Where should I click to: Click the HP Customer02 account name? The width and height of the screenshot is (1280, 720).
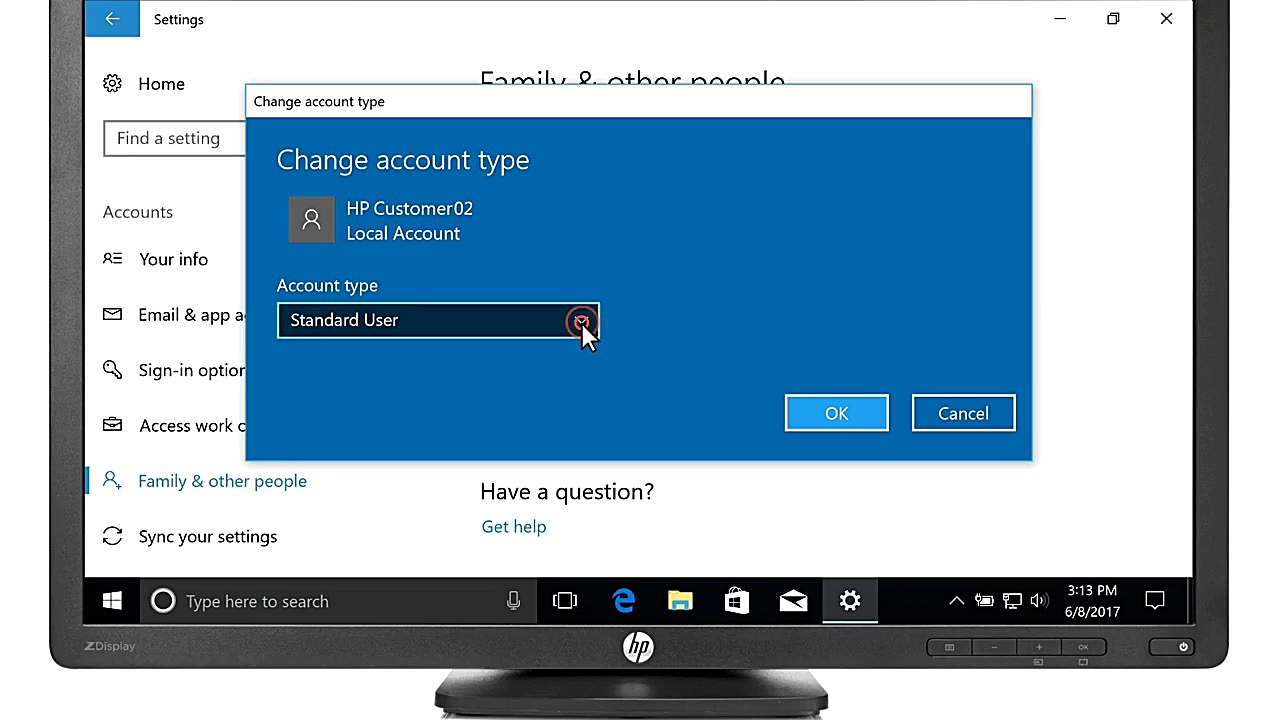410,208
